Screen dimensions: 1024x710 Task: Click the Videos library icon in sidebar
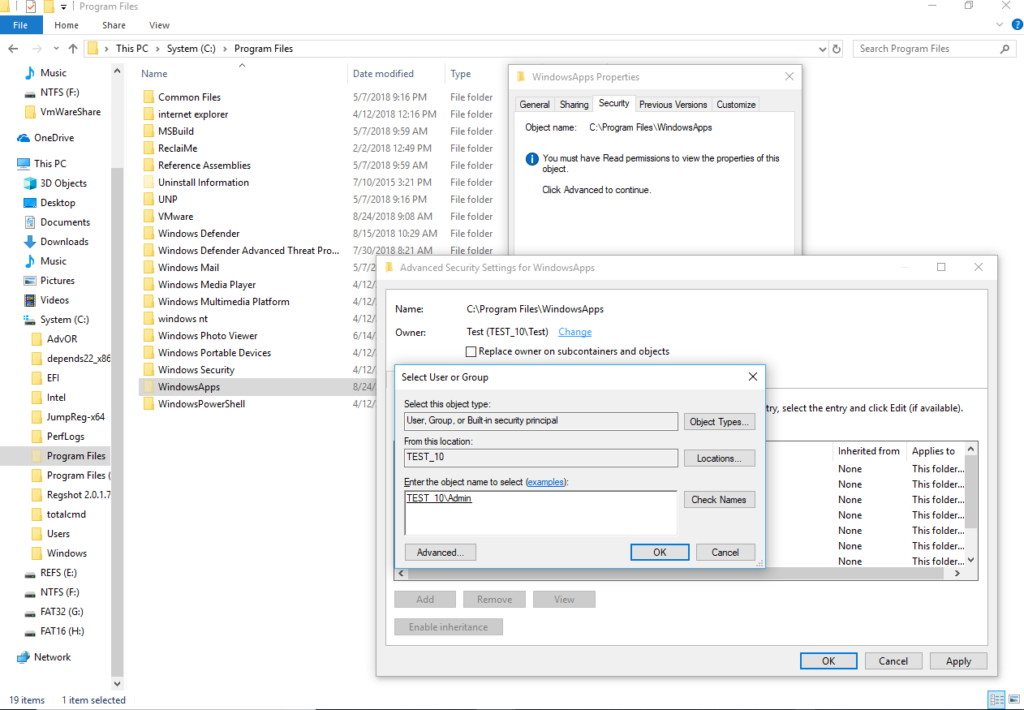[x=29, y=300]
